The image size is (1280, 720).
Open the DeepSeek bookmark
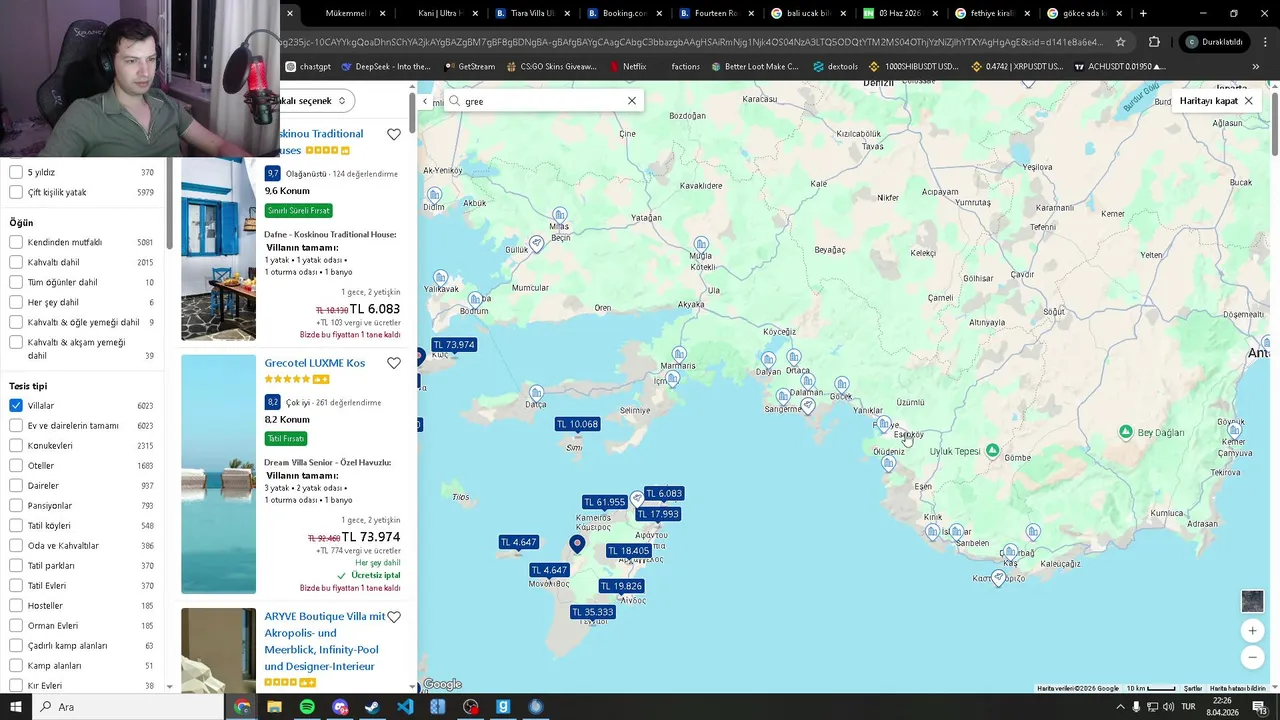pos(386,67)
